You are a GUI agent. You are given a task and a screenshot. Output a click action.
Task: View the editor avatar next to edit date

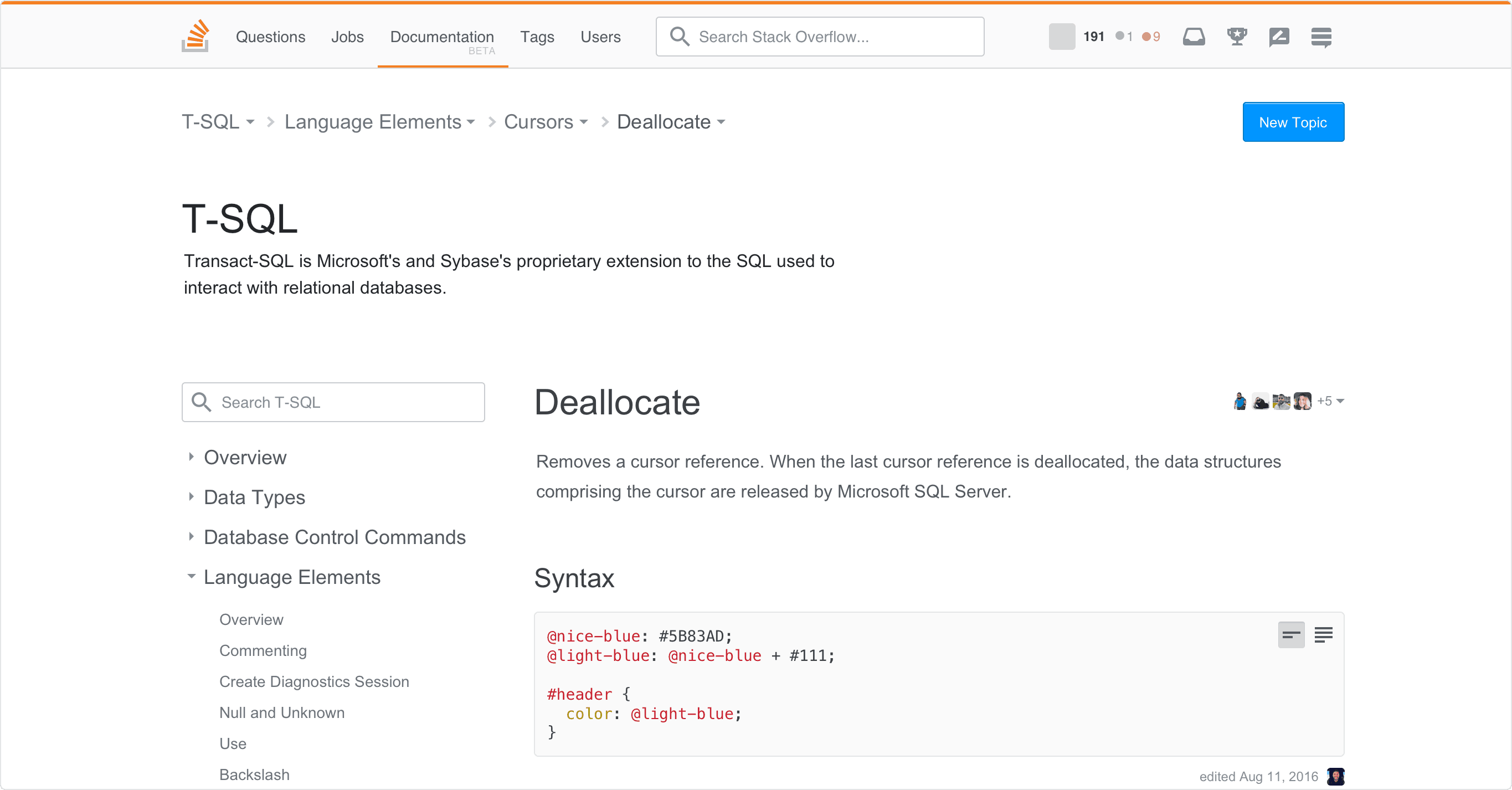(1336, 776)
